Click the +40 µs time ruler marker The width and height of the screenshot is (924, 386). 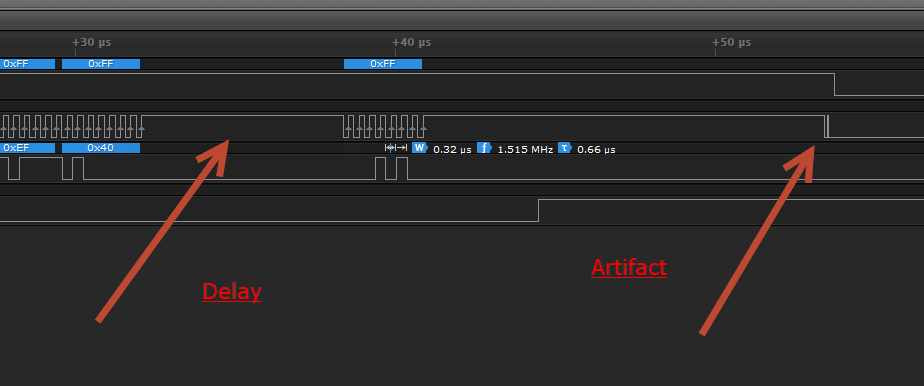point(411,42)
